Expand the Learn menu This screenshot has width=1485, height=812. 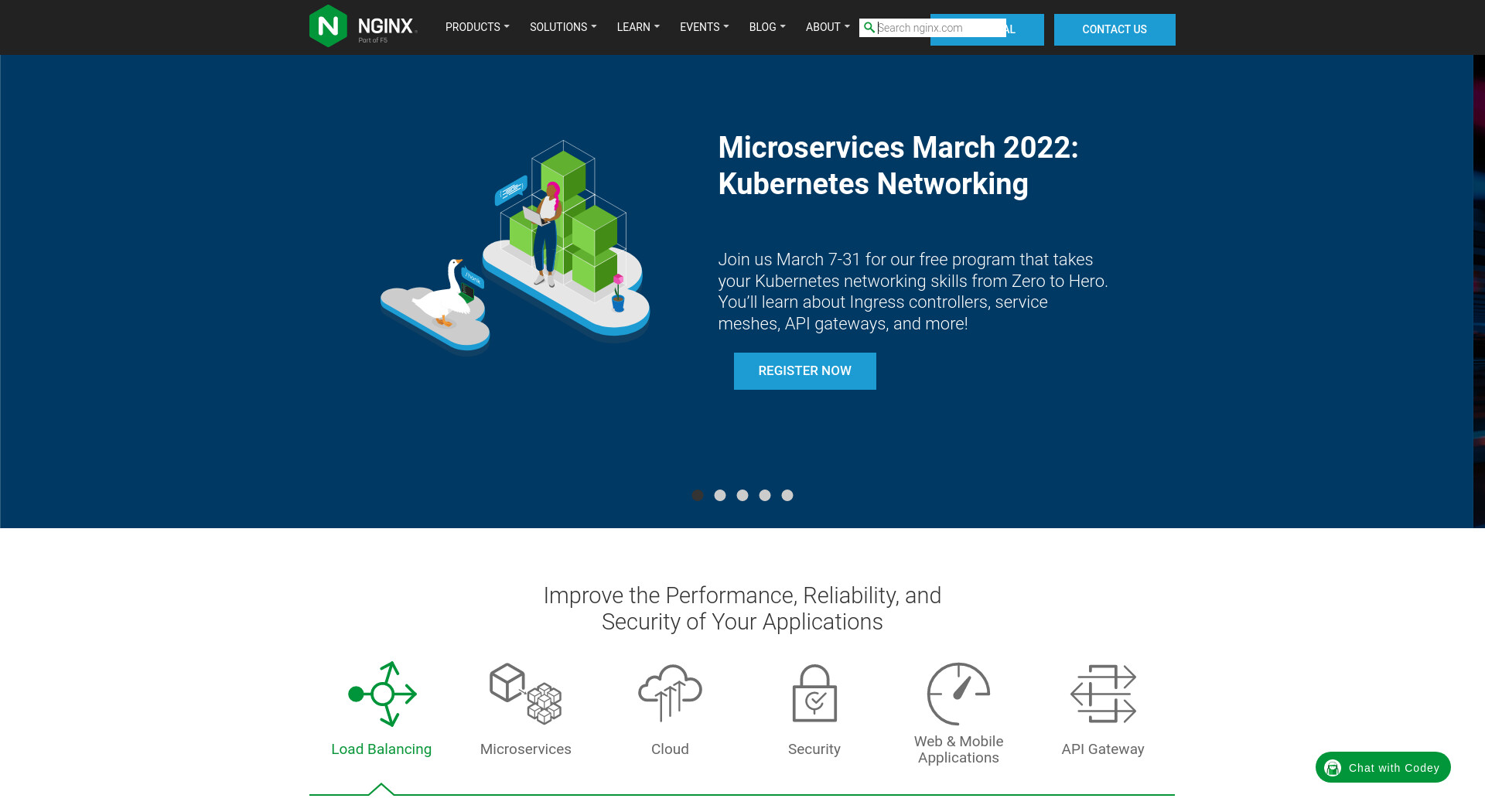click(638, 27)
